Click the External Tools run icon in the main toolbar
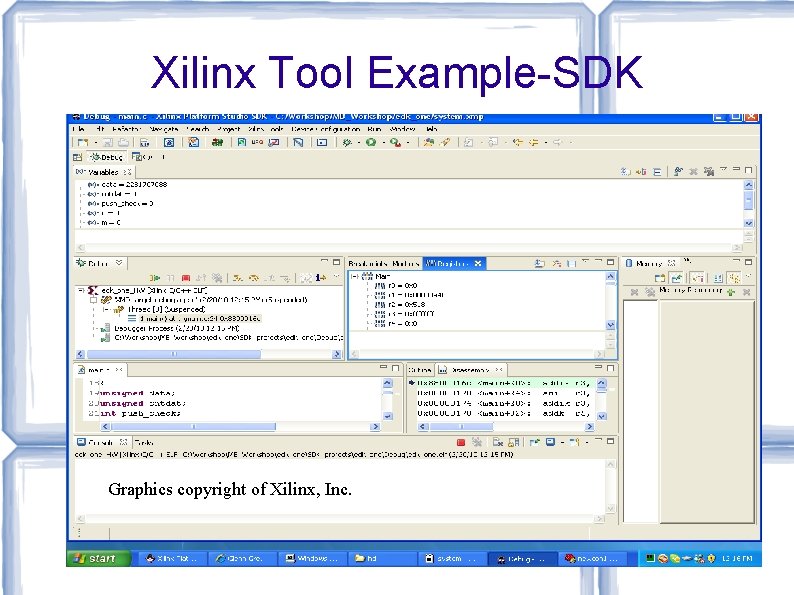 click(395, 143)
